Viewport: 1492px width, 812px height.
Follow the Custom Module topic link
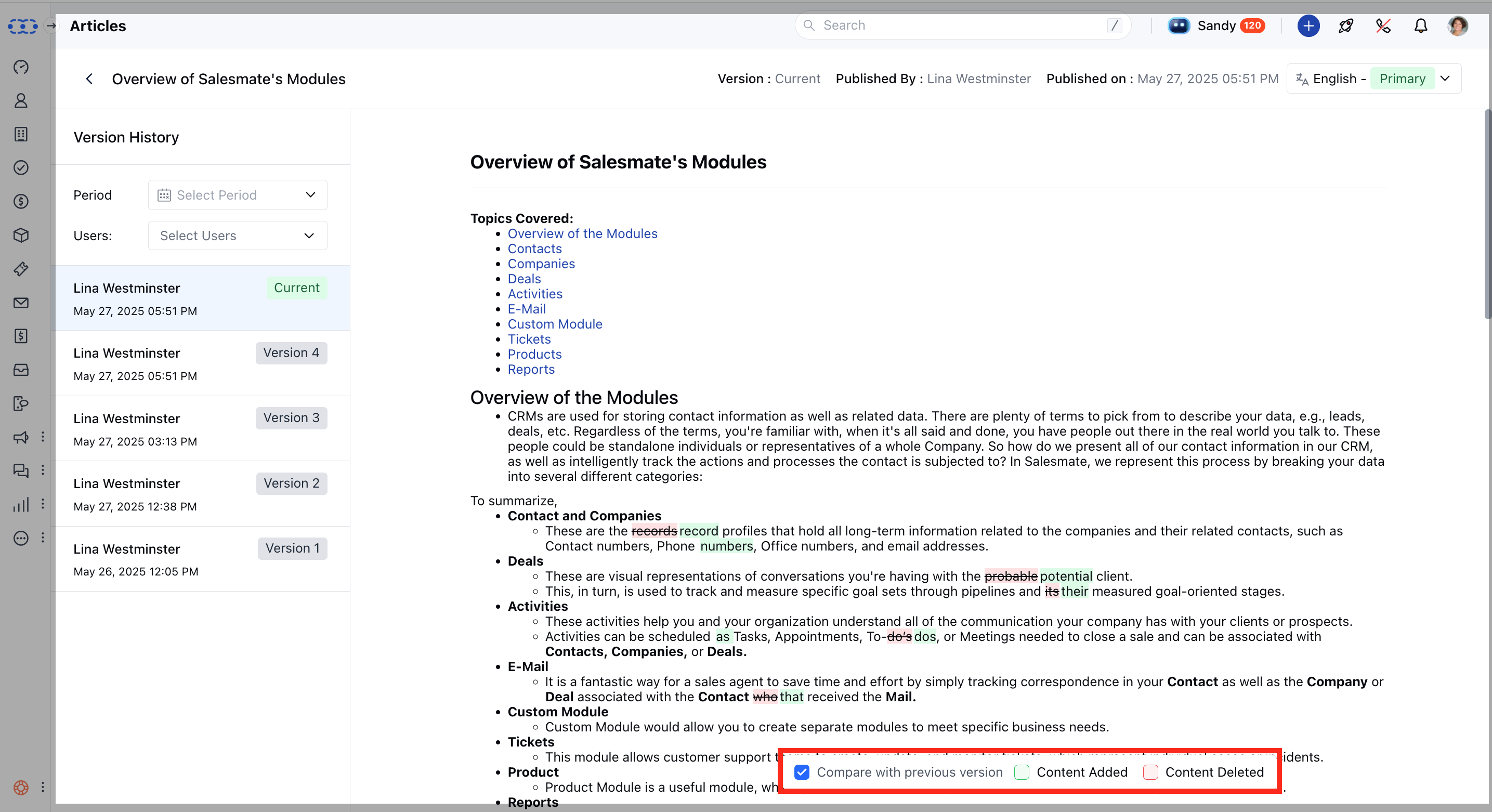[555, 324]
